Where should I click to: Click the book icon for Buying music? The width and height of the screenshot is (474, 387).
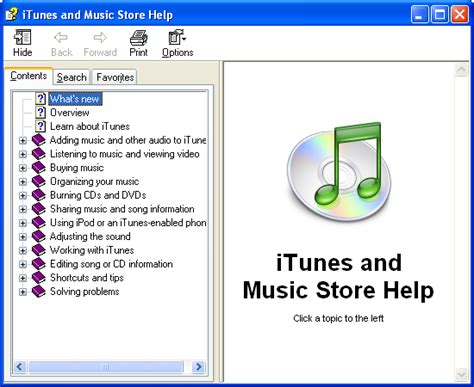39,167
